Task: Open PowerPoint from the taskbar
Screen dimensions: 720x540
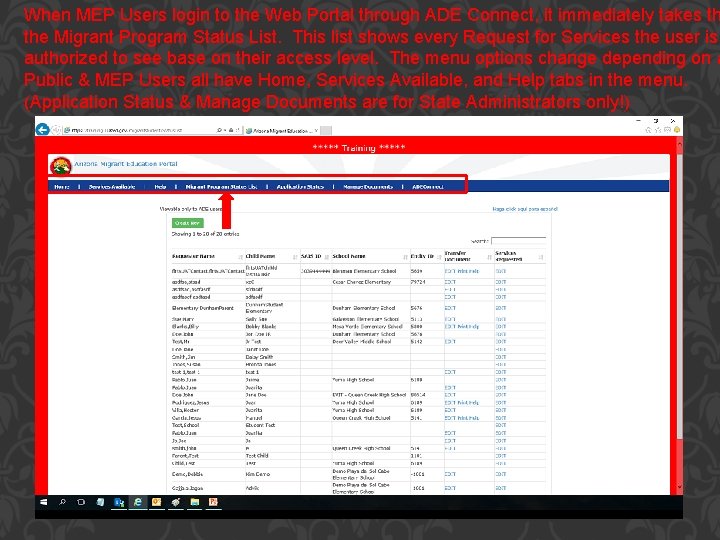Action: click(214, 502)
